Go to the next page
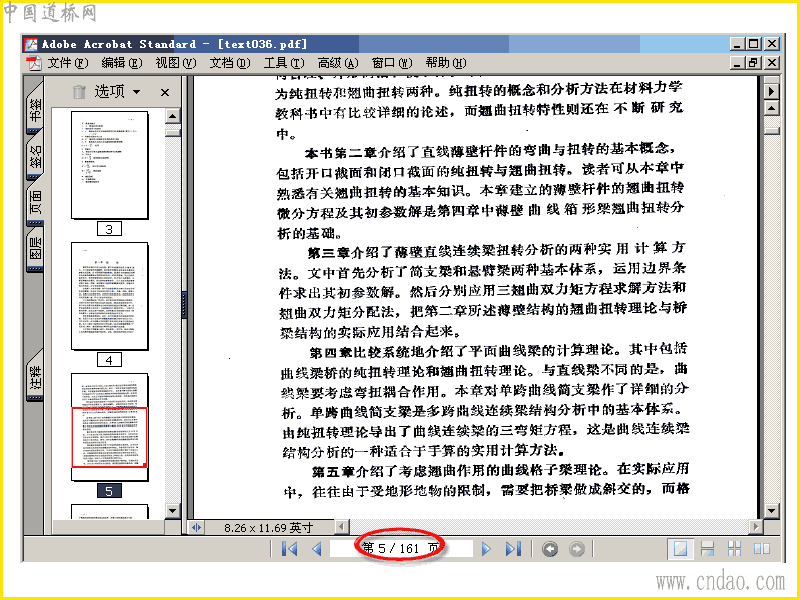Viewport: 800px width, 600px height. click(x=486, y=549)
